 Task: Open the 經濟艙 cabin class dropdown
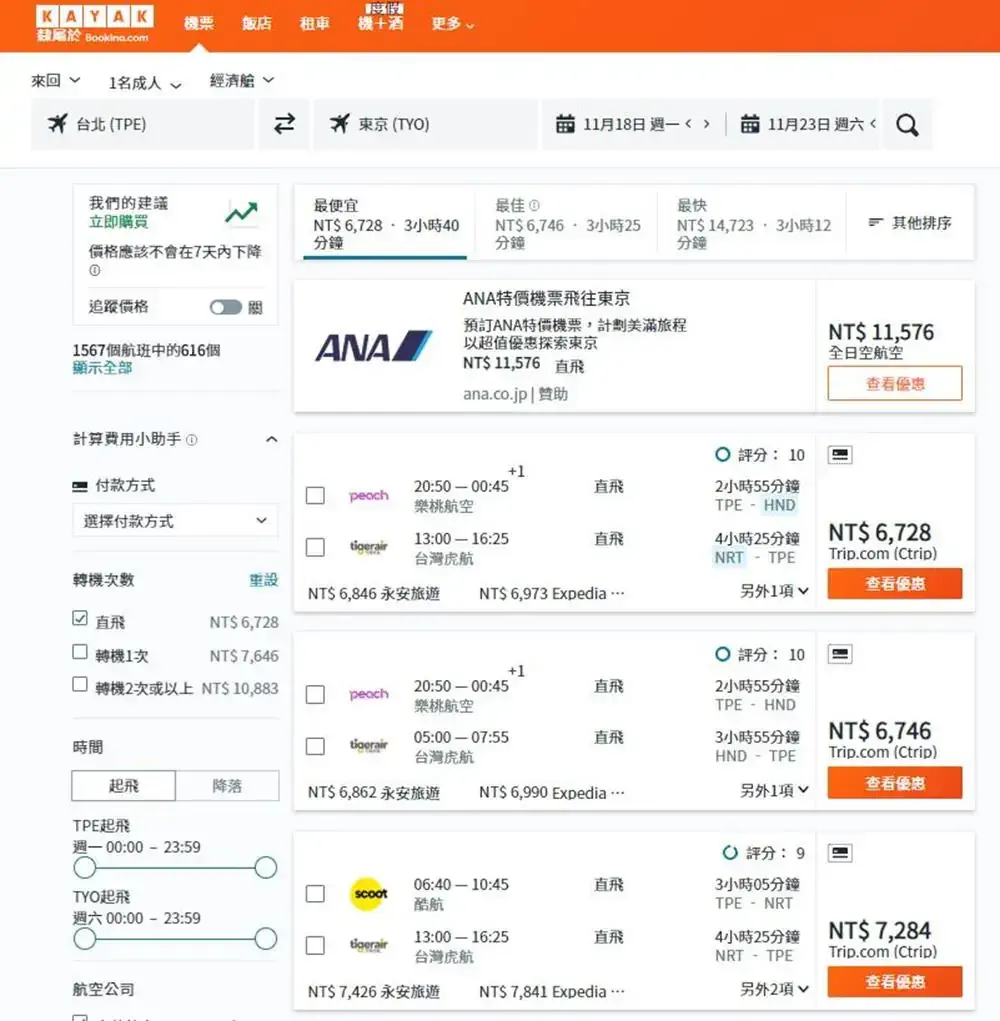pyautogui.click(x=242, y=81)
